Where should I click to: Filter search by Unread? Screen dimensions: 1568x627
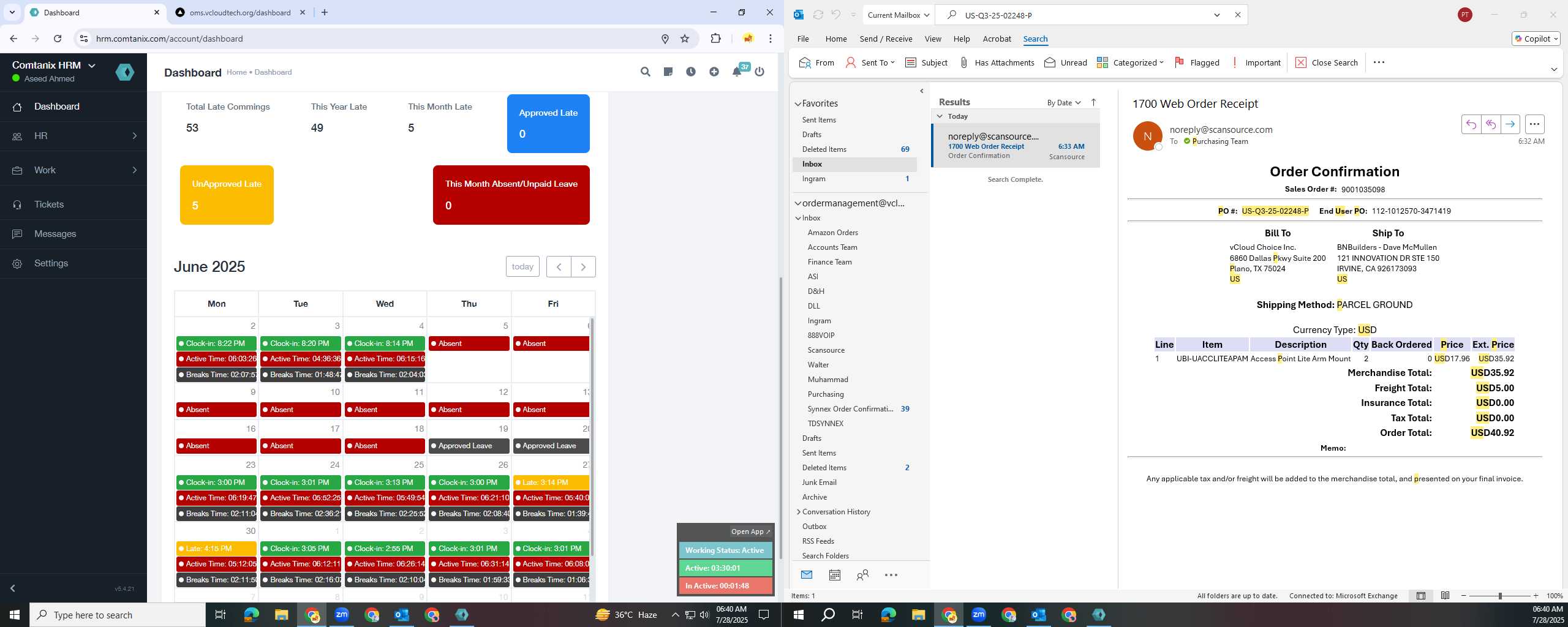[1066, 62]
